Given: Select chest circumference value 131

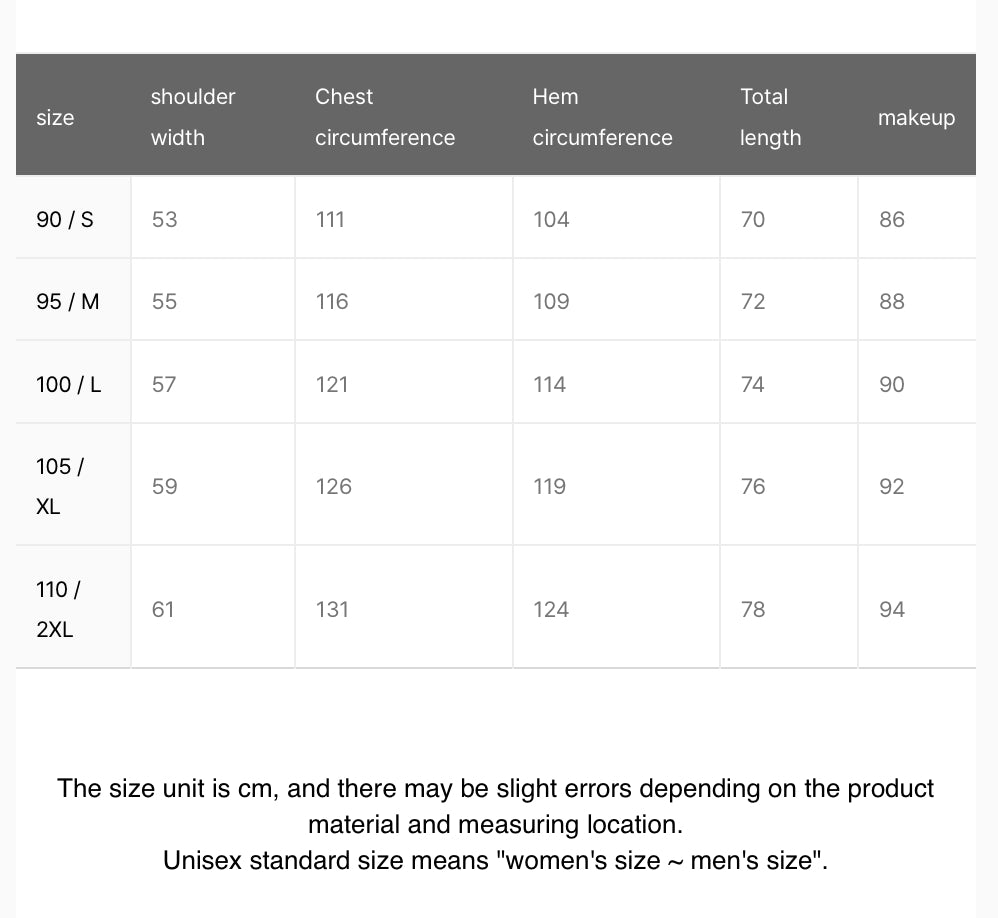Looking at the screenshot, I should pos(332,609).
